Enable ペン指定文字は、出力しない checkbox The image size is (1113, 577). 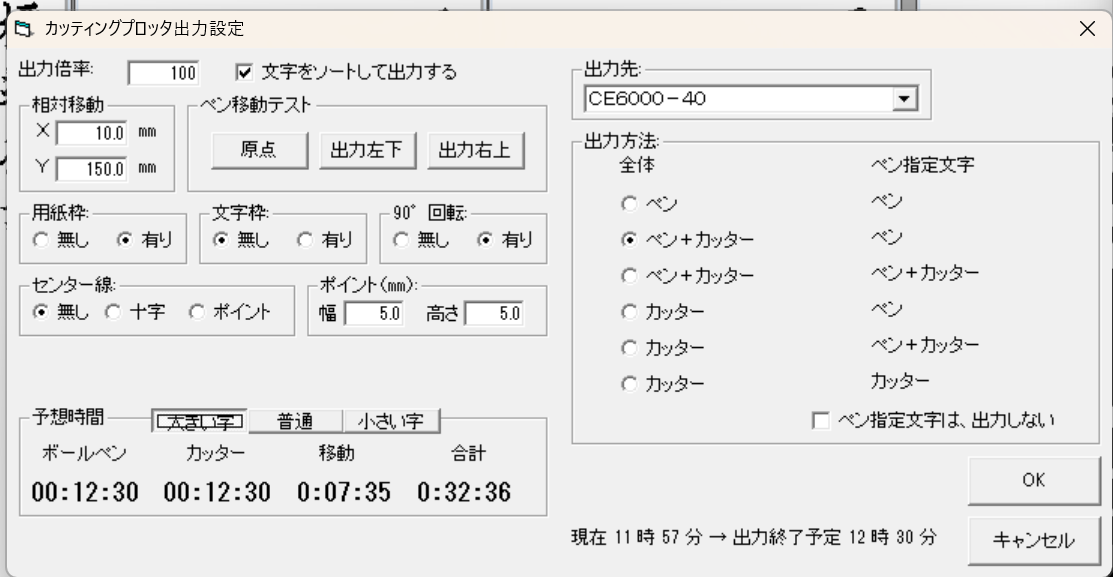pyautogui.click(x=821, y=420)
